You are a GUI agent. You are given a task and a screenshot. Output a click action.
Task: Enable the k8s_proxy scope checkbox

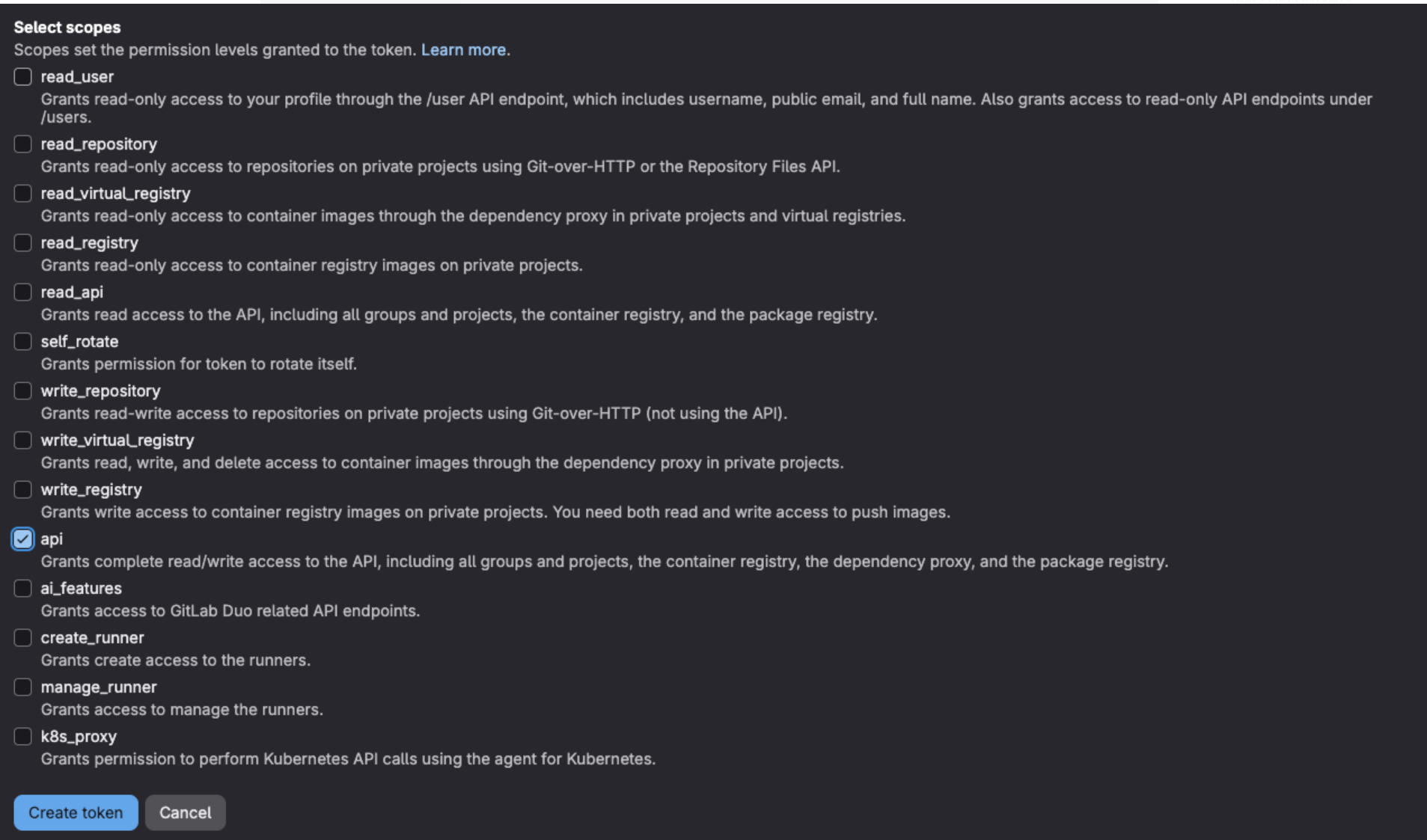tap(23, 737)
